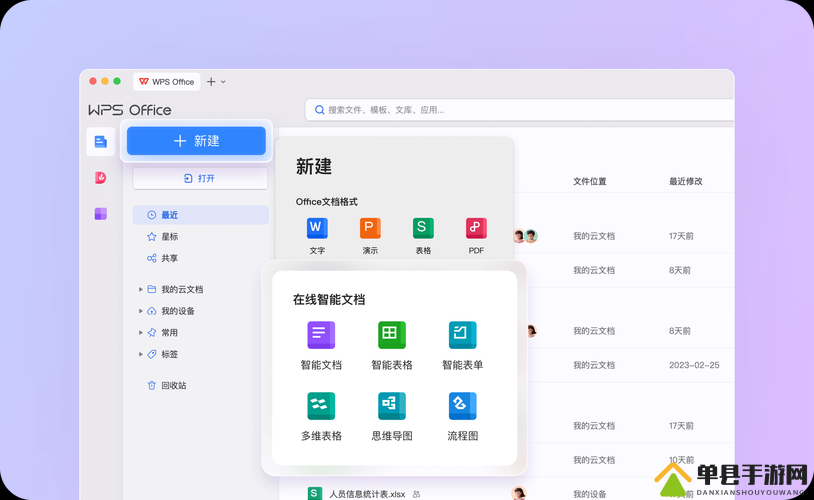
Task: Create a 智能表格 smart sheet
Action: tap(392, 345)
